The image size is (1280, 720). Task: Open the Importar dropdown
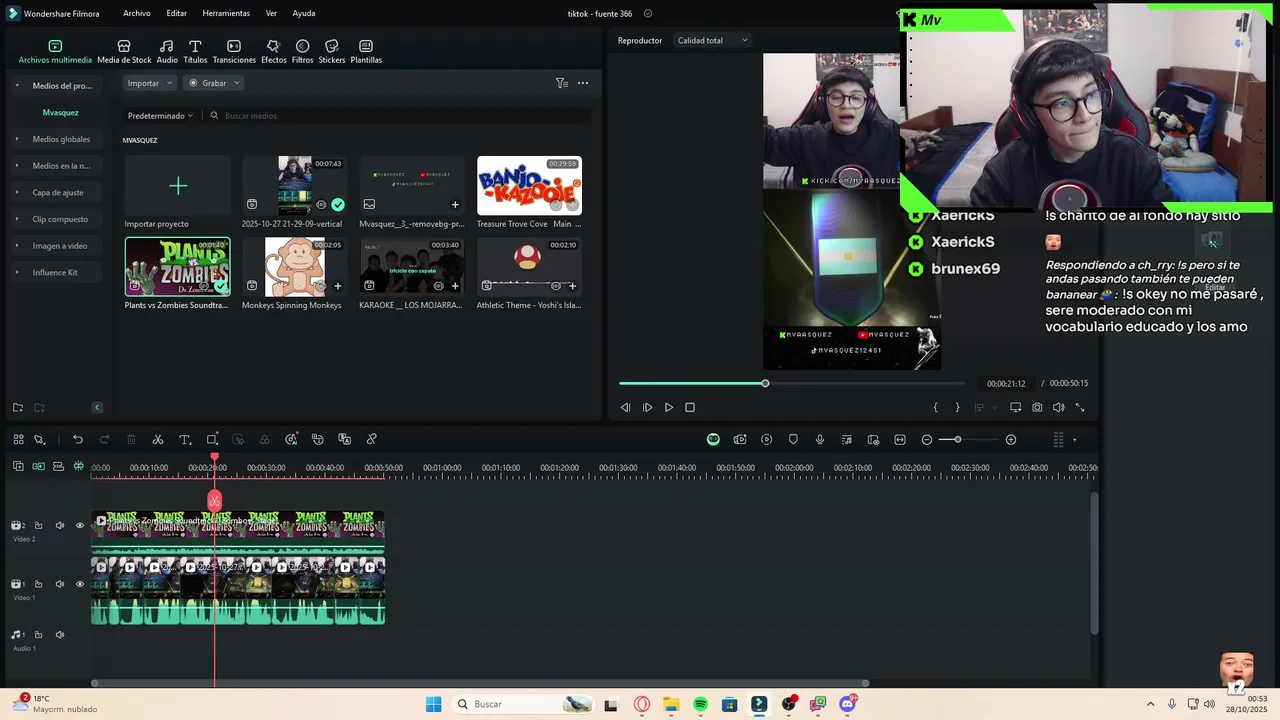click(x=149, y=83)
